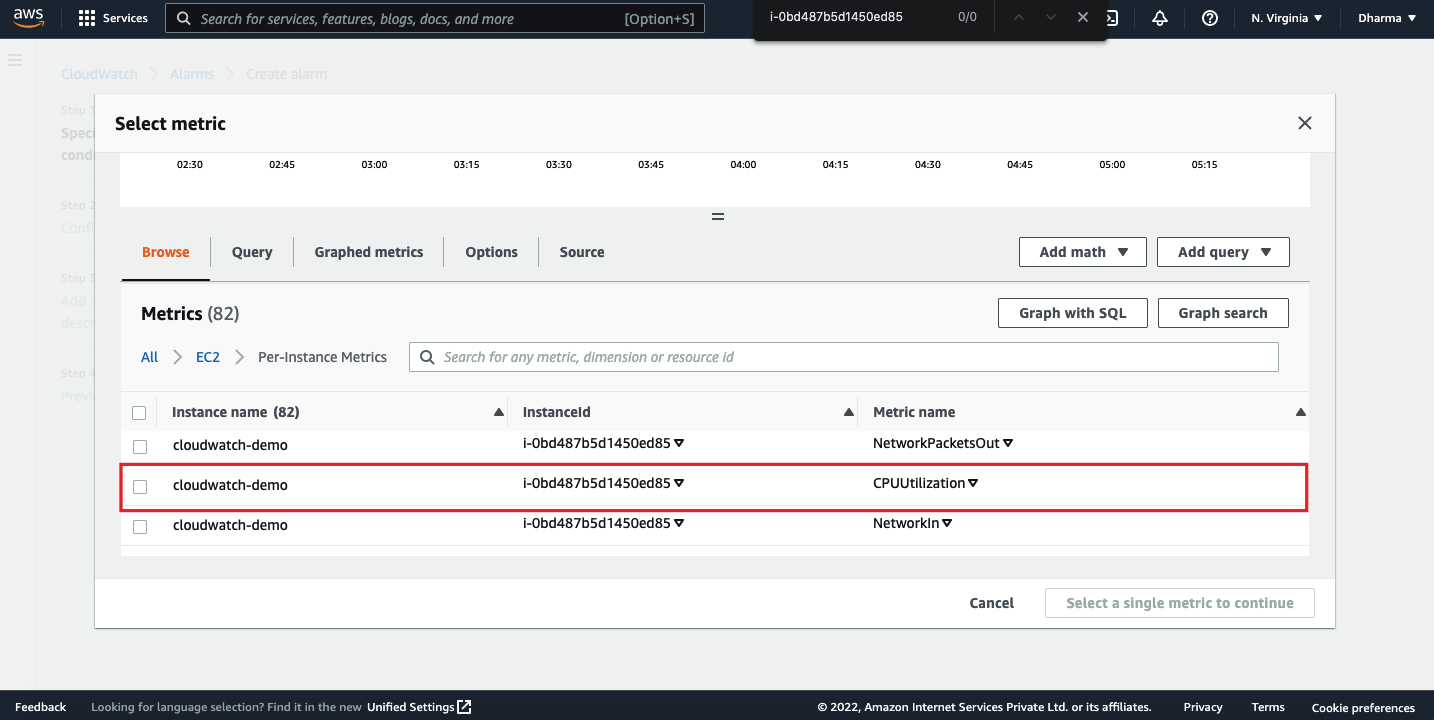
Task: Go to next find result arrow
Action: tap(1050, 17)
